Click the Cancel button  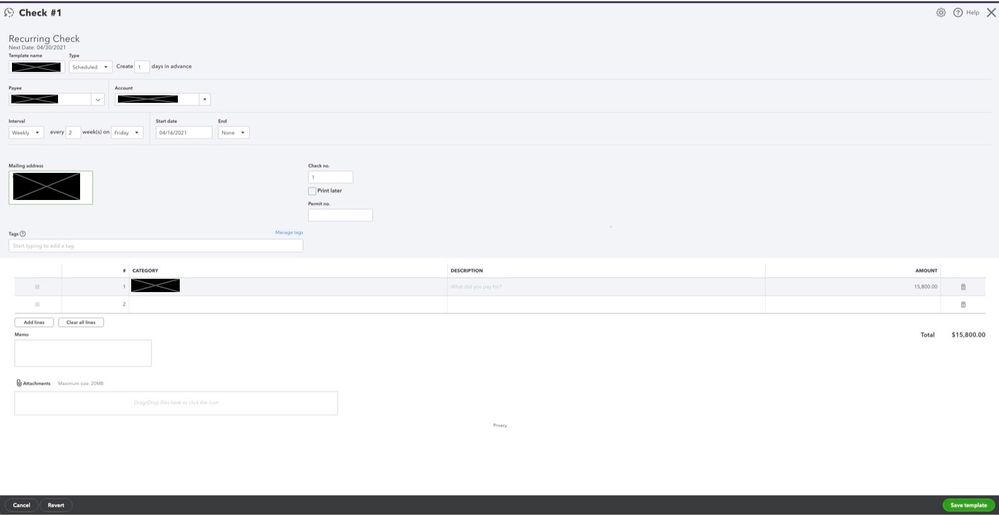pyautogui.click(x=21, y=505)
